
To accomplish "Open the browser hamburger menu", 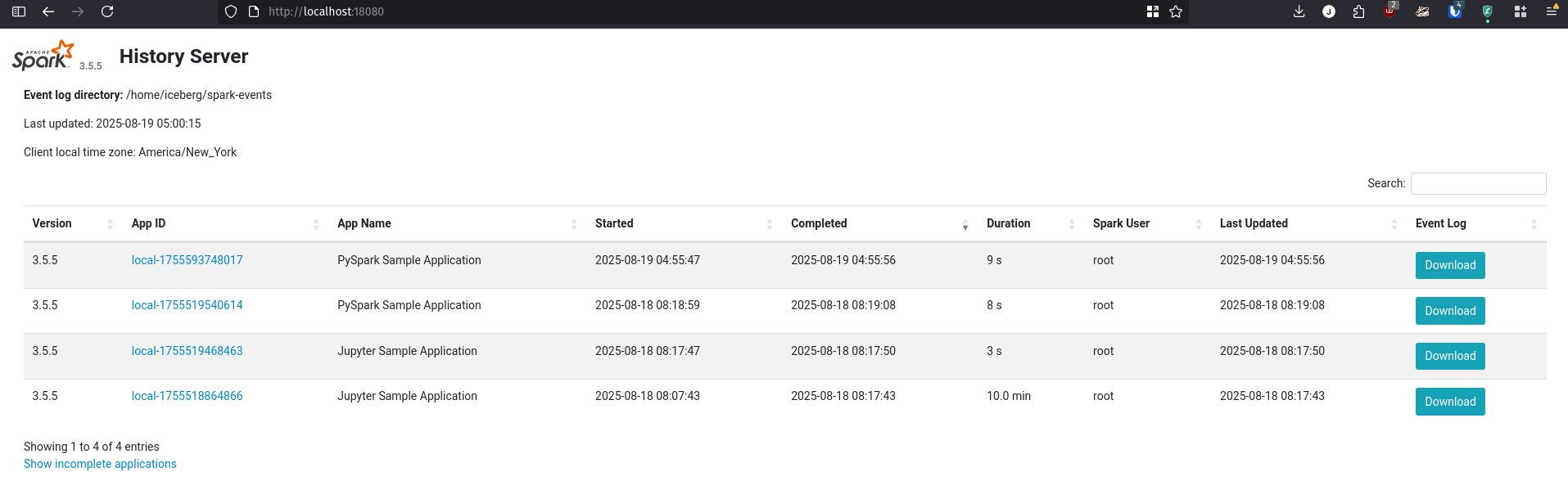I will click(x=1551, y=11).
